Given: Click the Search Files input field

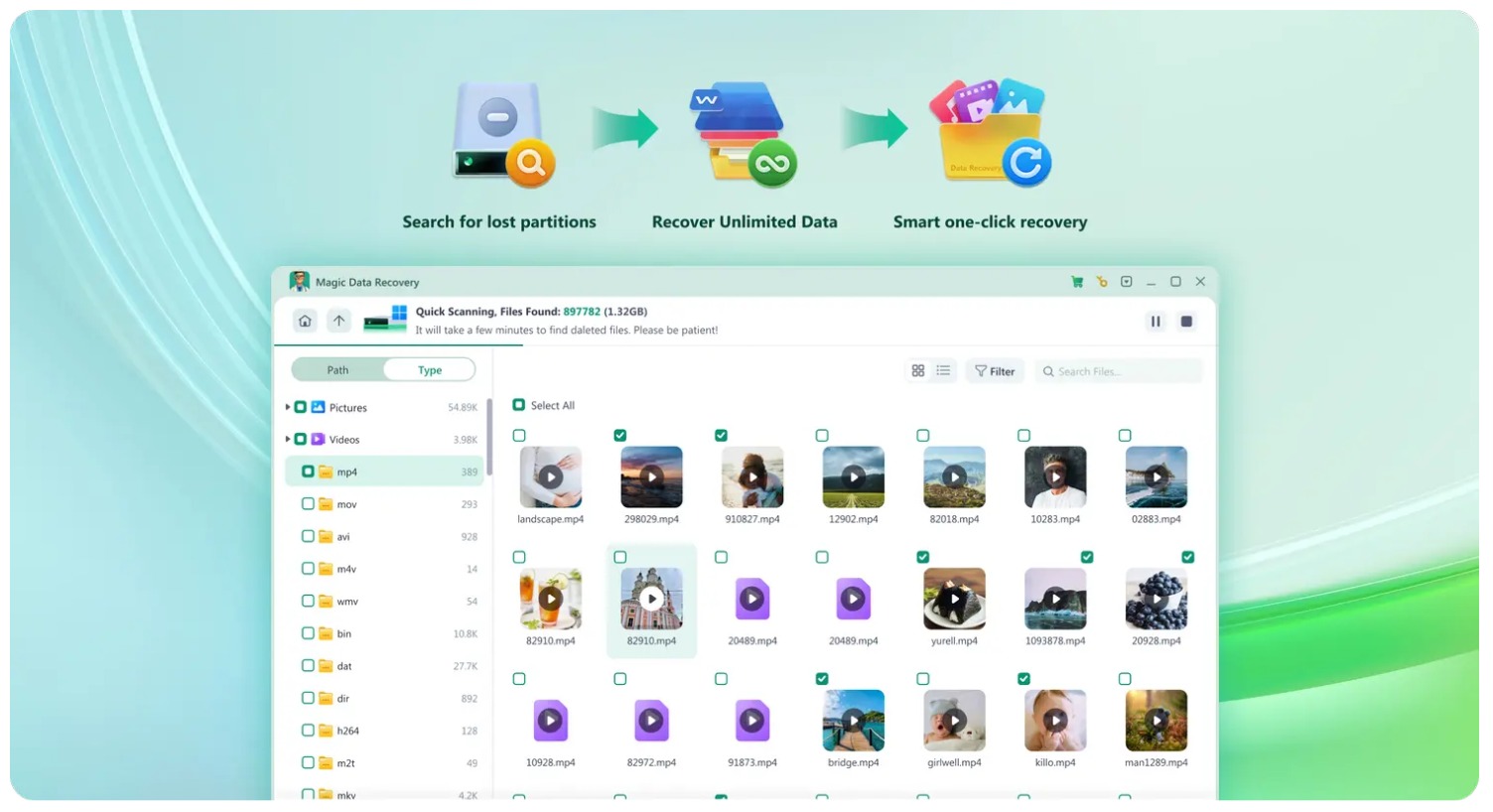Looking at the screenshot, I should tap(1122, 371).
